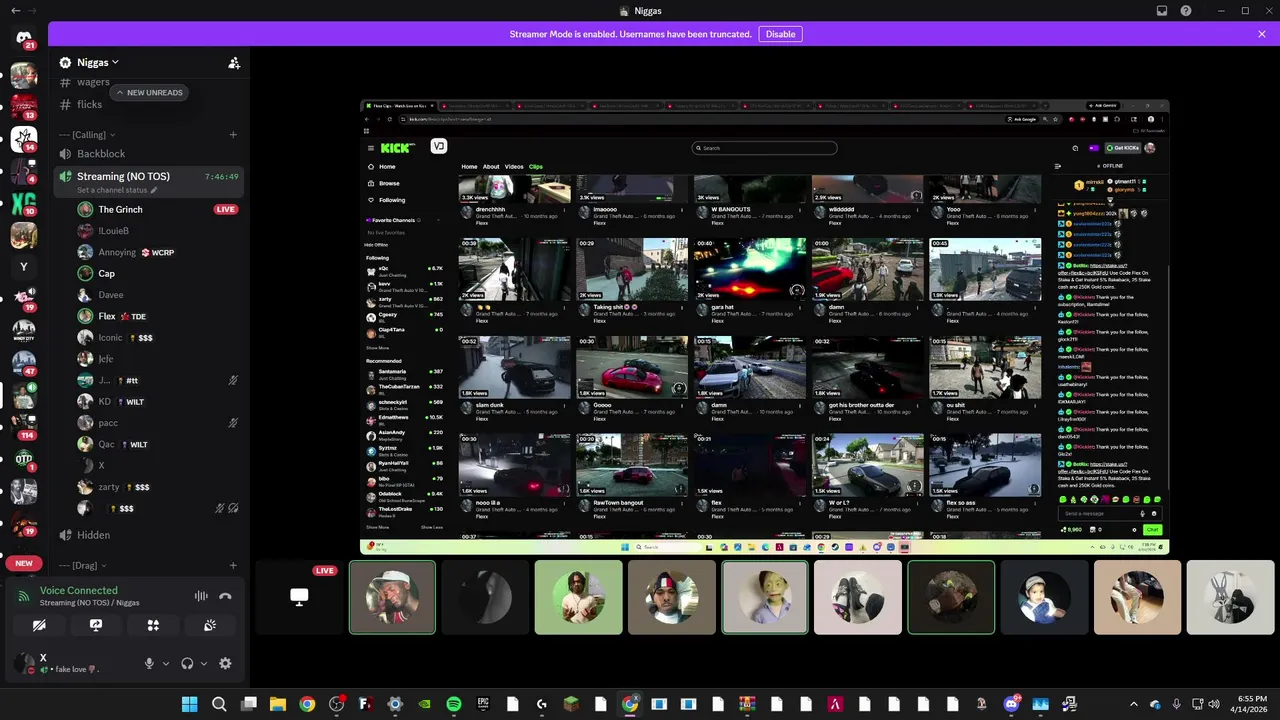1280x720 pixels.
Task: Click the Bugs Bunny avatar participant tile
Action: (x=1230, y=597)
